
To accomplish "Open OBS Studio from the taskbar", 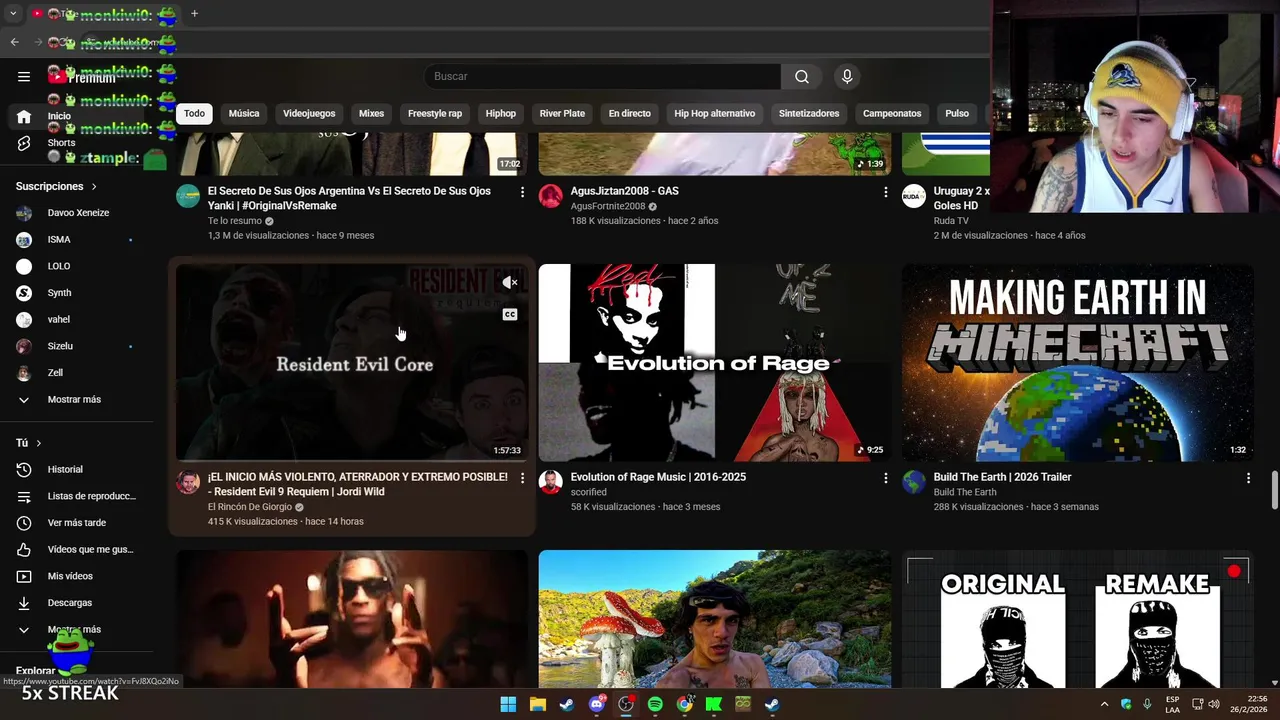I will click(626, 704).
